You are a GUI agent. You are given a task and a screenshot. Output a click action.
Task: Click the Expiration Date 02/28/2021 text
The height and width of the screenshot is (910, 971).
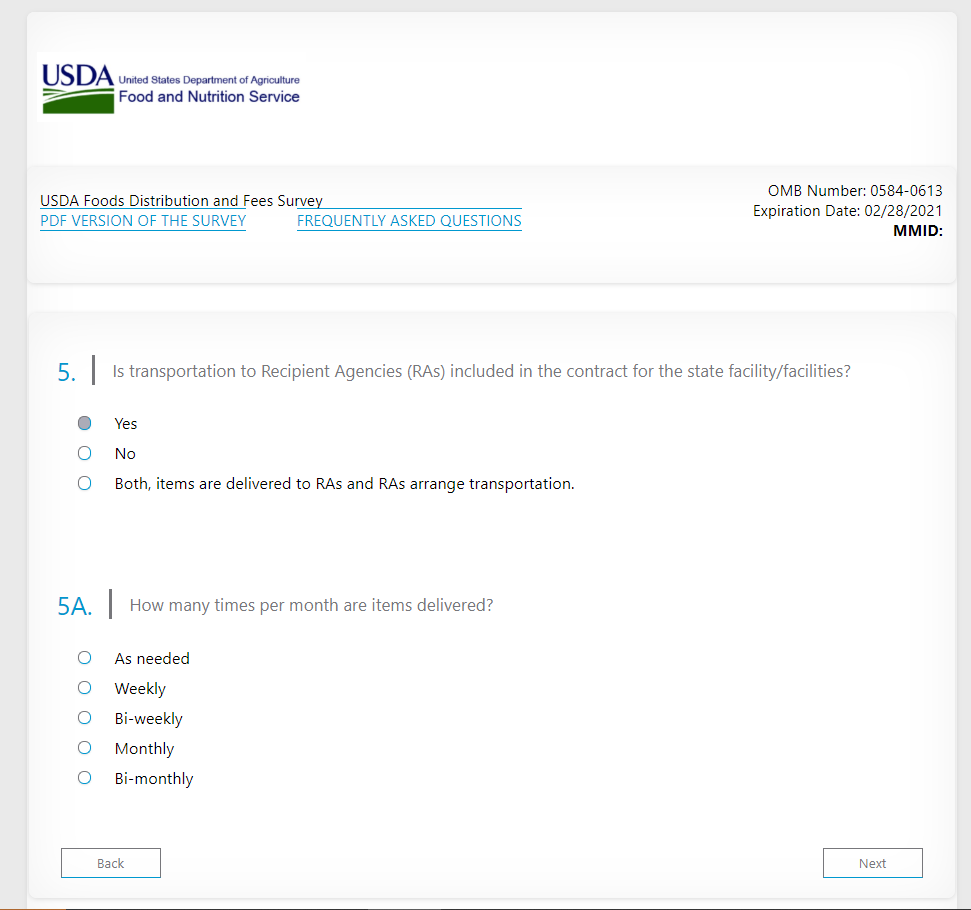coord(848,211)
